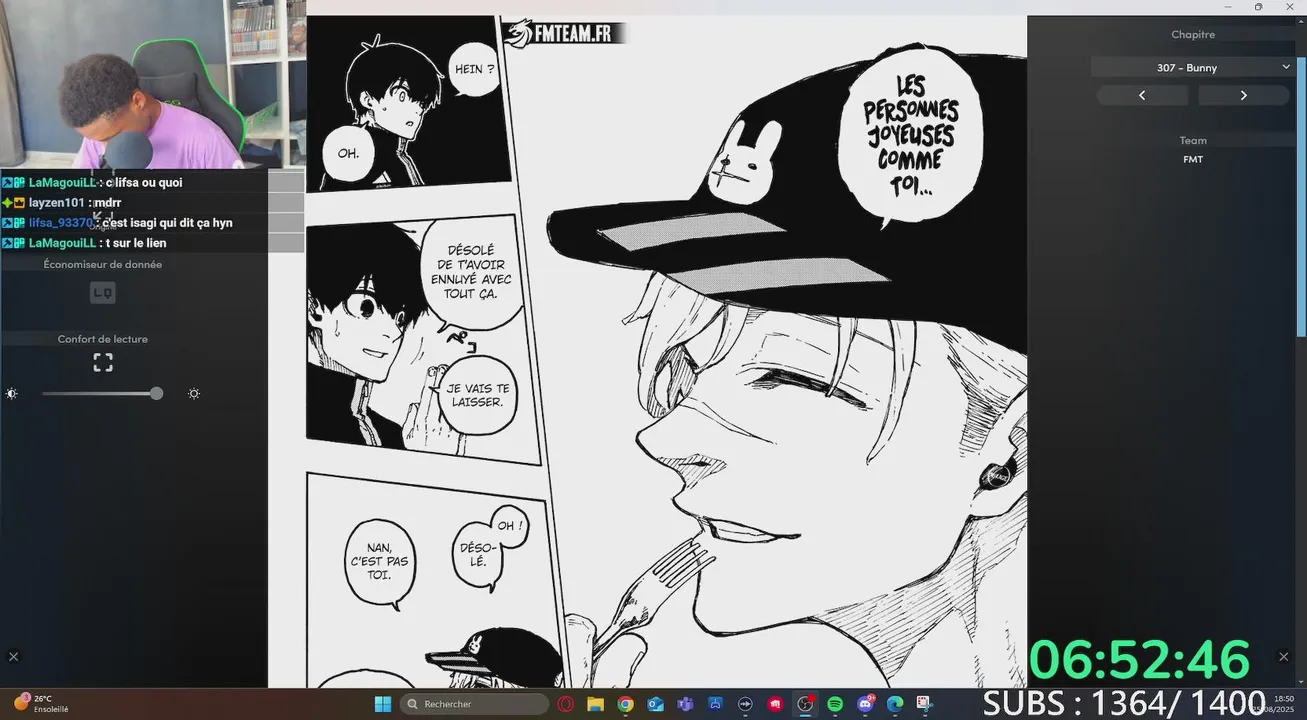Switch to OBS Studio in the taskbar

point(805,704)
